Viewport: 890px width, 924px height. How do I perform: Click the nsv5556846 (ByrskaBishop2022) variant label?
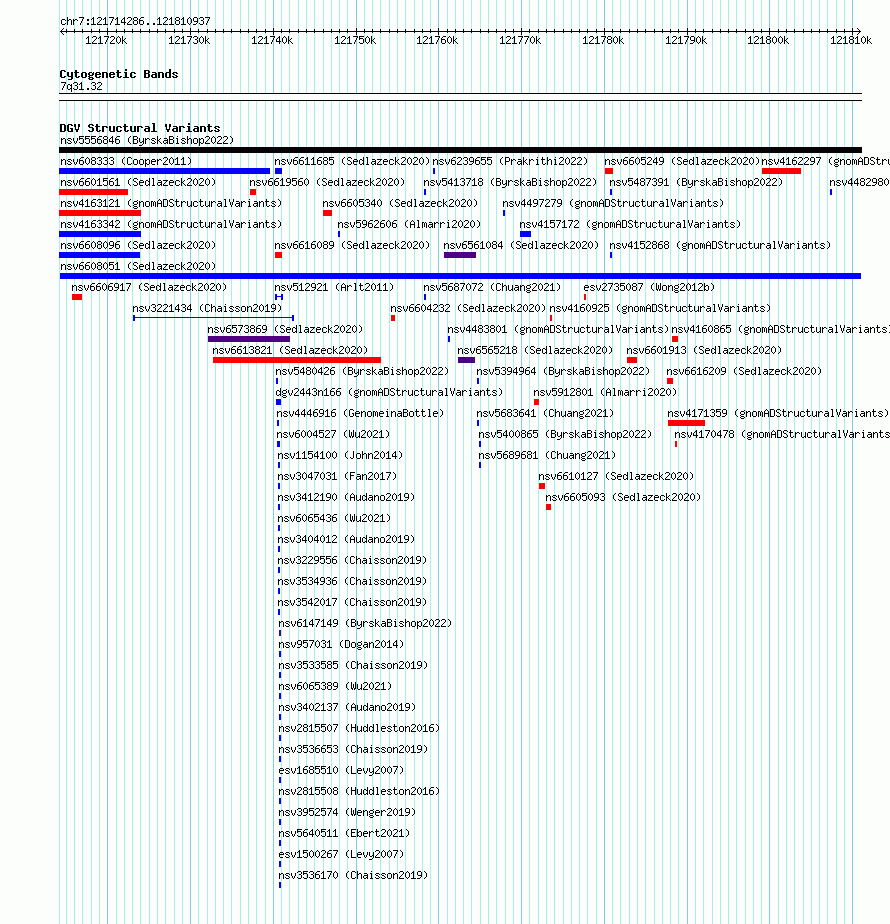coord(147,140)
